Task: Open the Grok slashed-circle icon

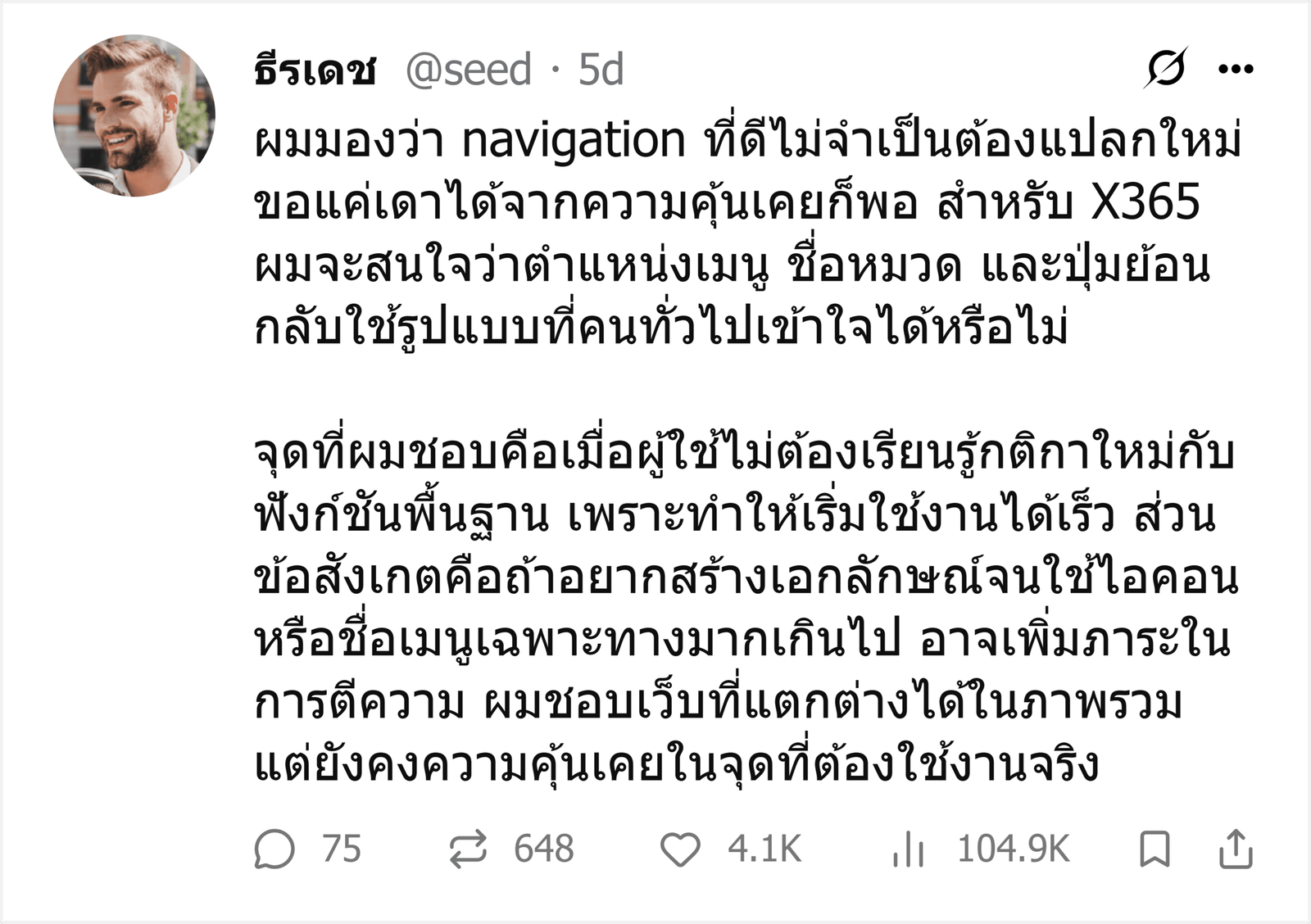Action: [x=1166, y=69]
